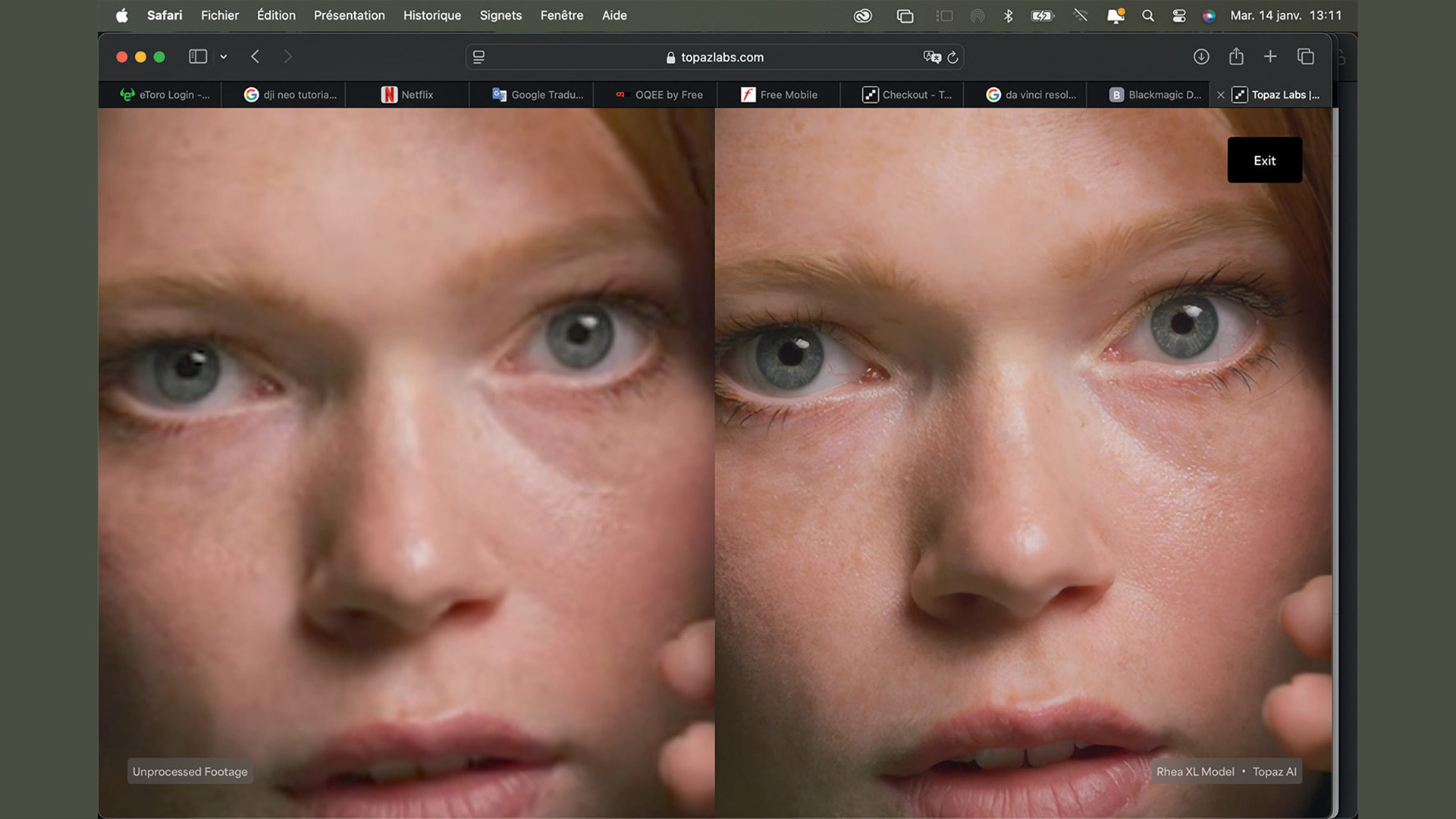Go back with the back arrow

coord(256,57)
